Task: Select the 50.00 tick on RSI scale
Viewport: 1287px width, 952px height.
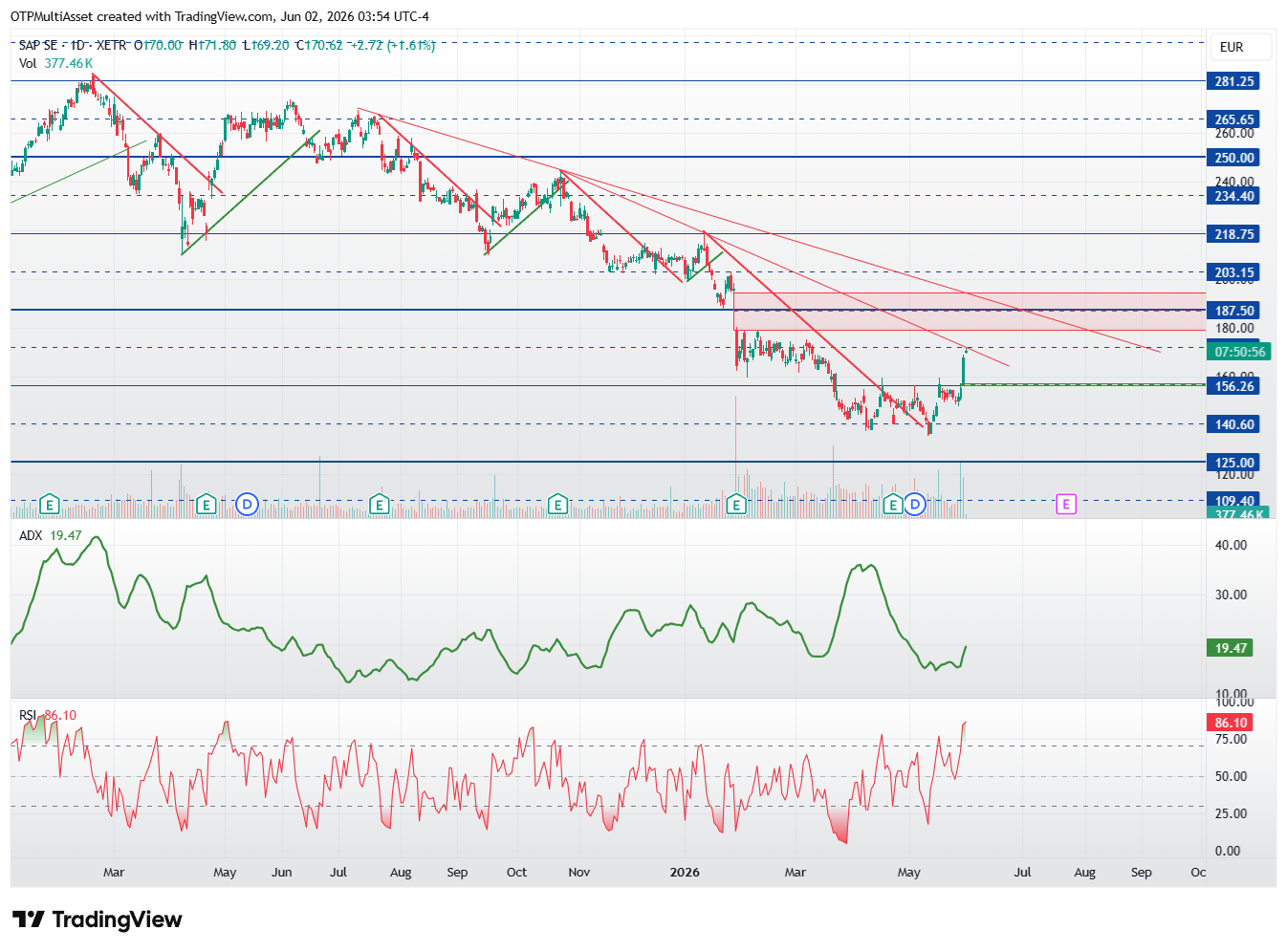Action: 1232,776
